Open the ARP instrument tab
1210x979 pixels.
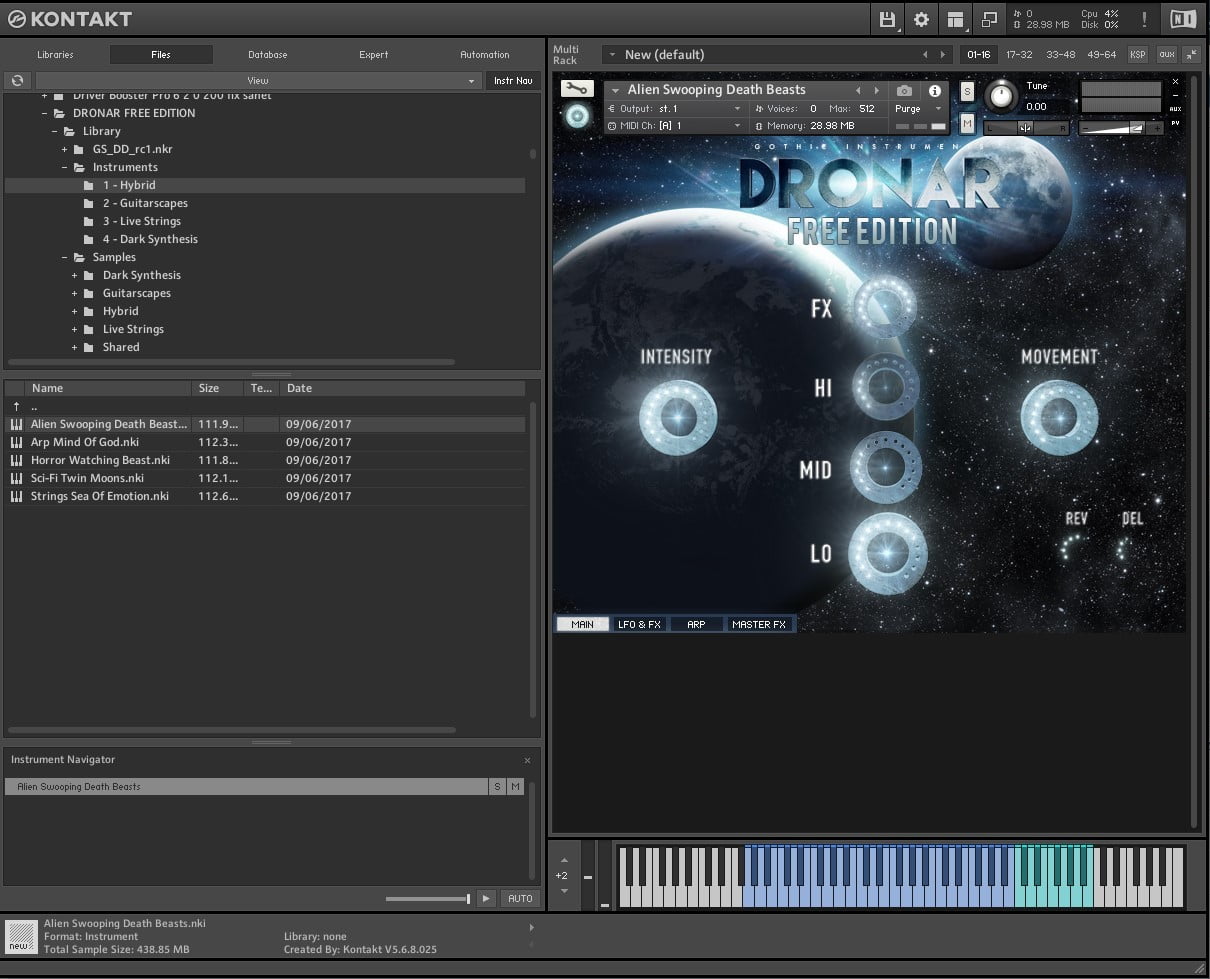(697, 624)
